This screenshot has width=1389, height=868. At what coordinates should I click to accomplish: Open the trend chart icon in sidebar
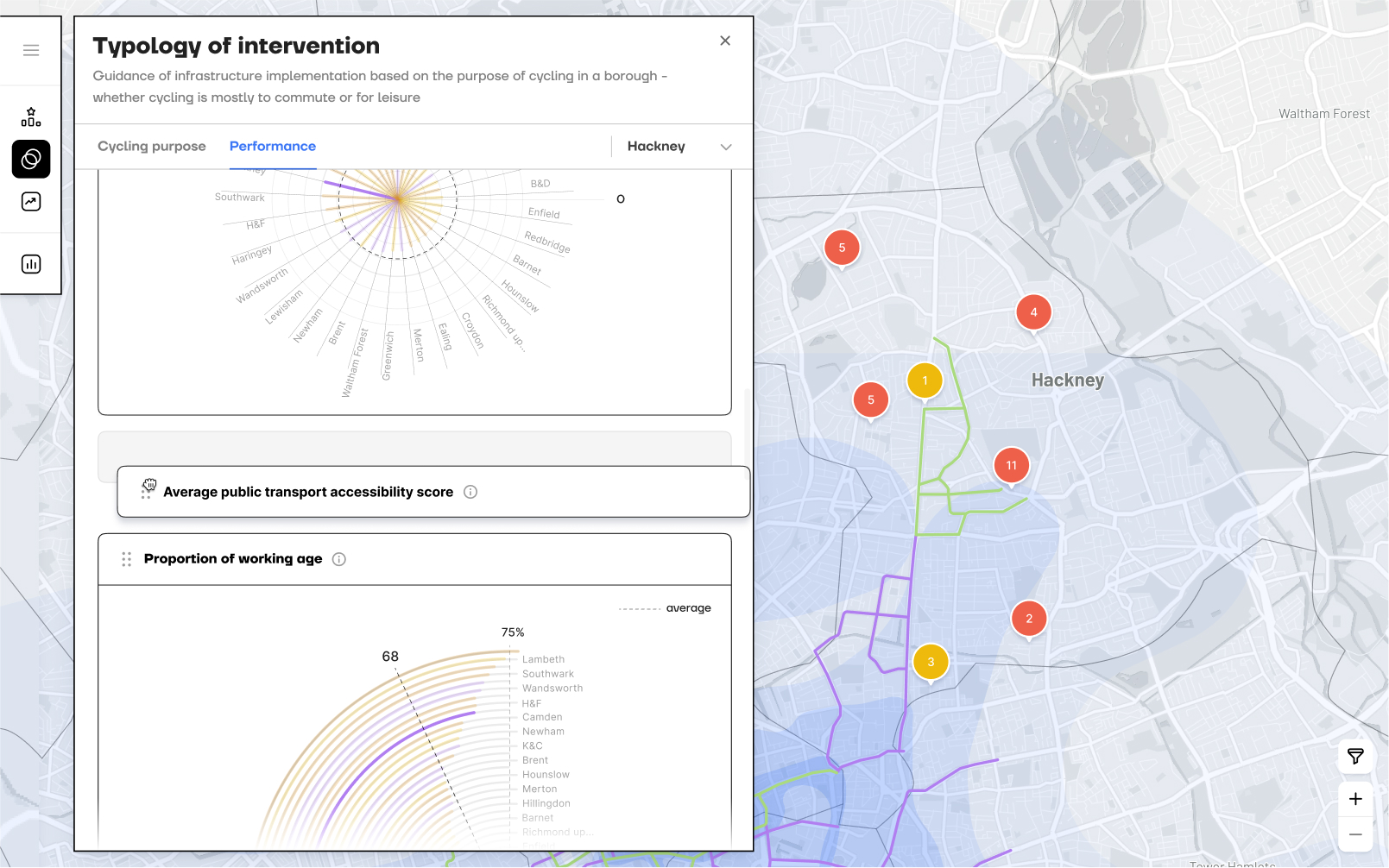pyautogui.click(x=31, y=202)
